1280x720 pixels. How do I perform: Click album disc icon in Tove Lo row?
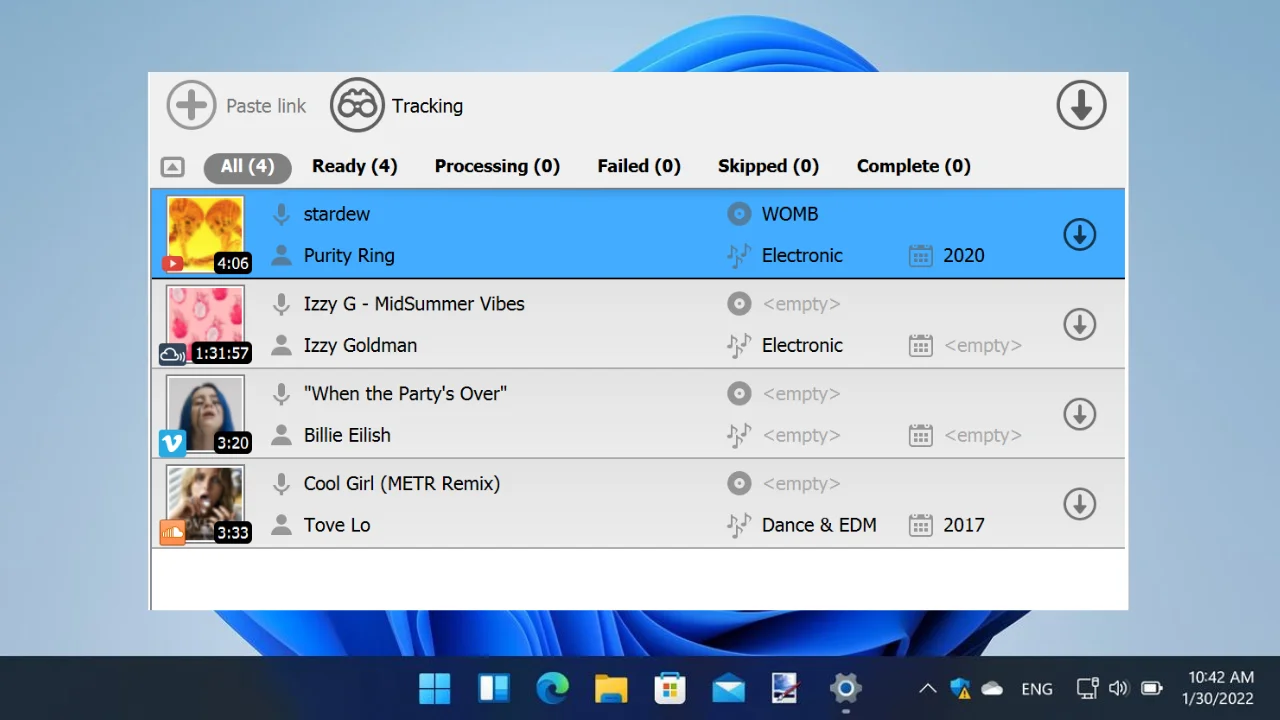739,484
